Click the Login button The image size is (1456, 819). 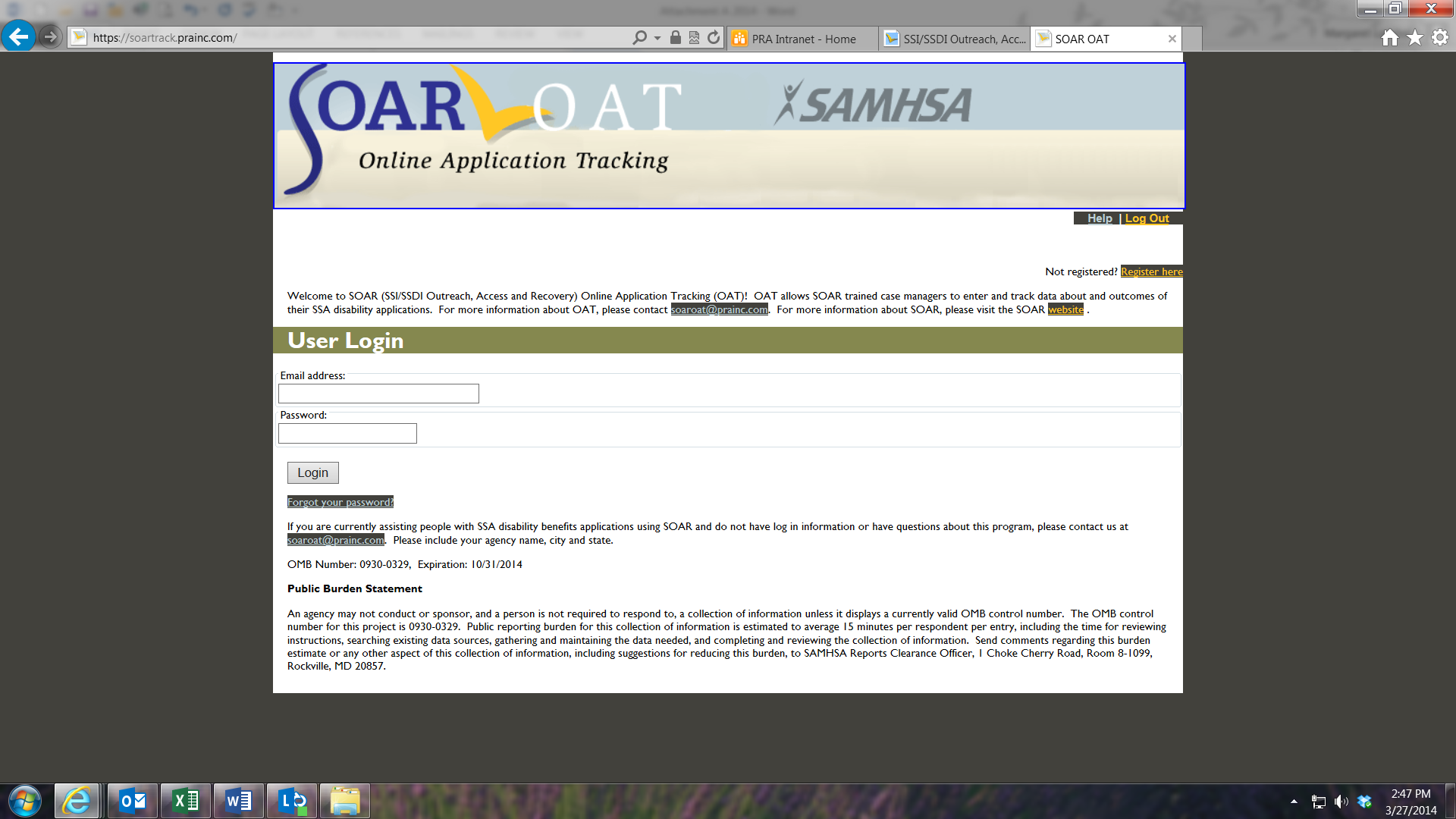tap(312, 472)
